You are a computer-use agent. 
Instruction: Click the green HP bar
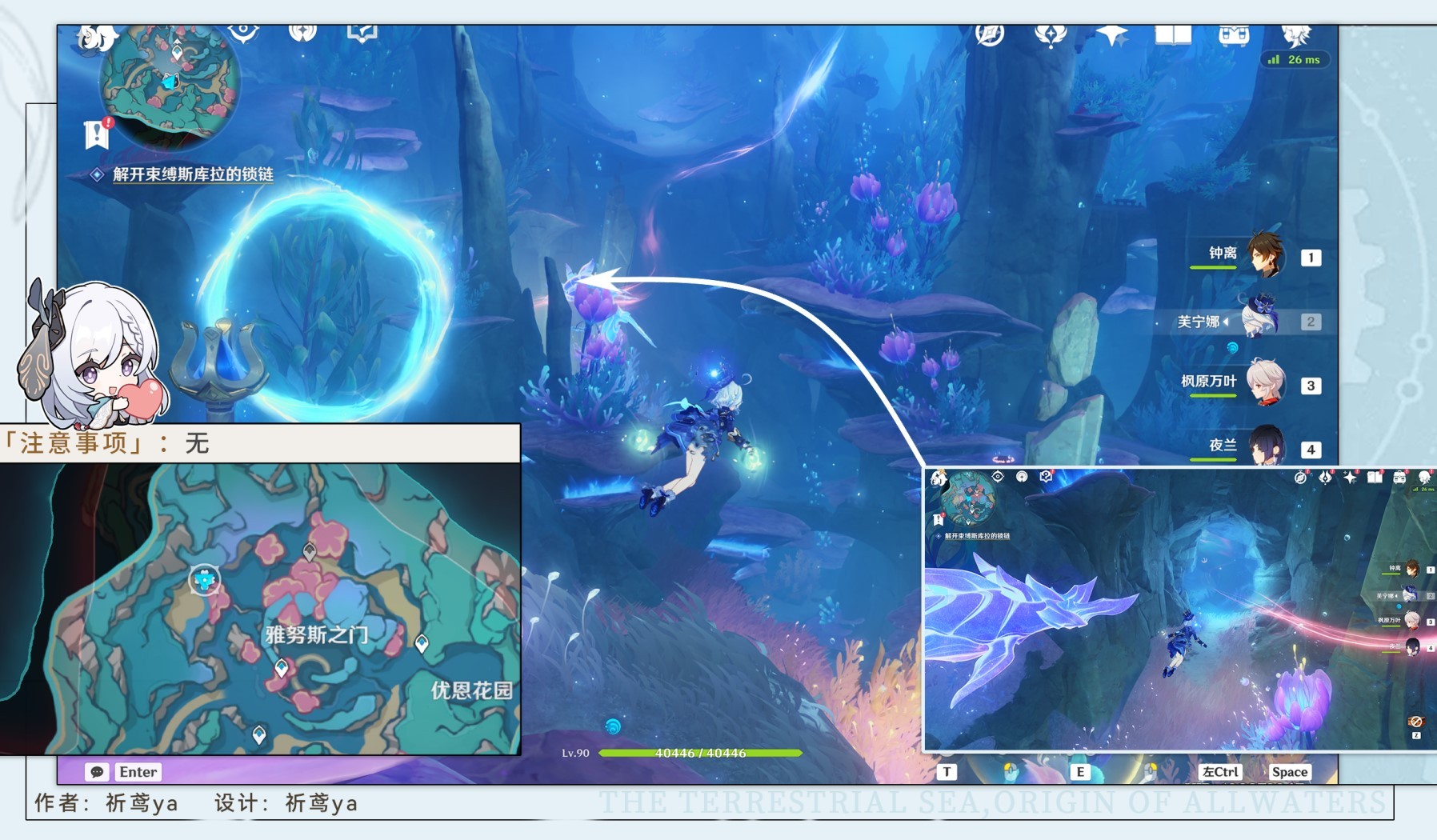(x=700, y=753)
